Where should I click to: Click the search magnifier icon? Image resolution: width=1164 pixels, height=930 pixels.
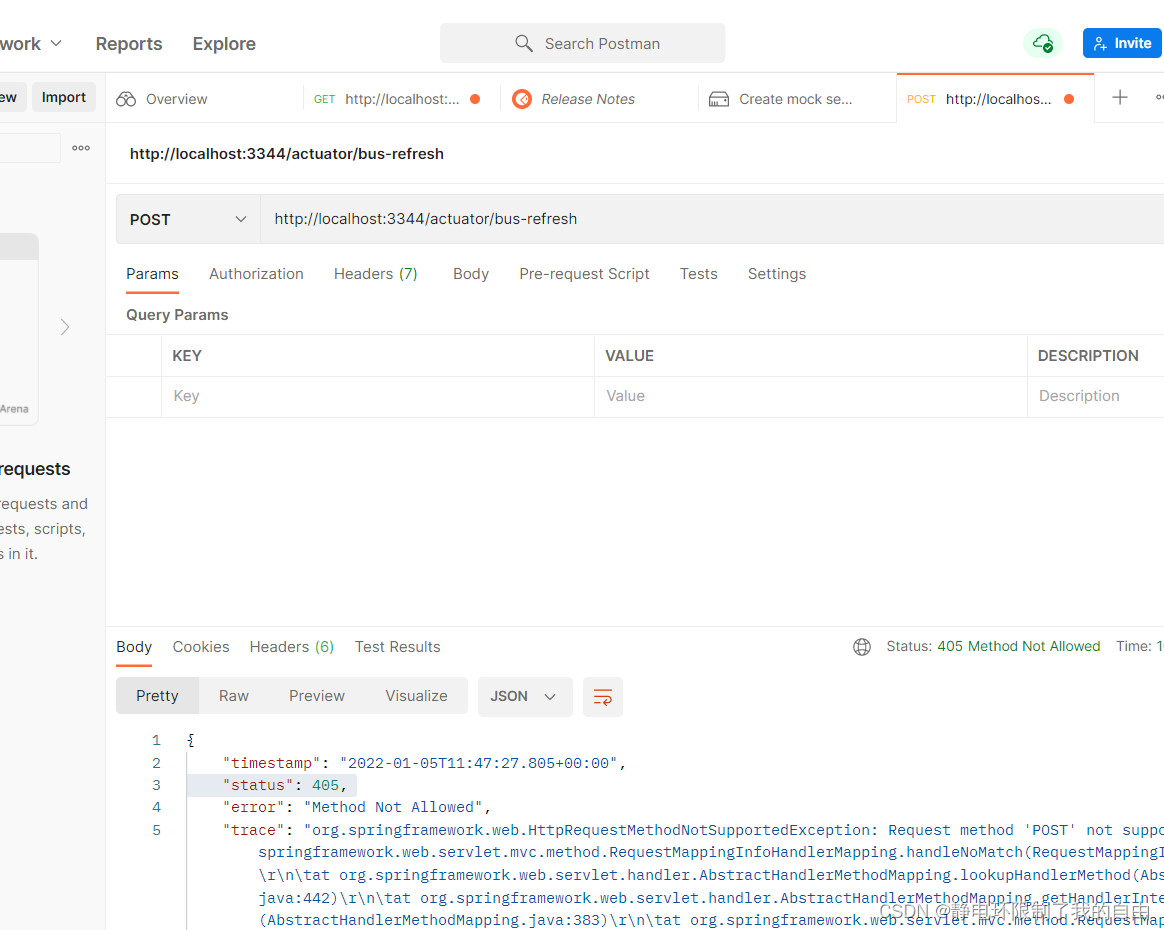[x=523, y=43]
